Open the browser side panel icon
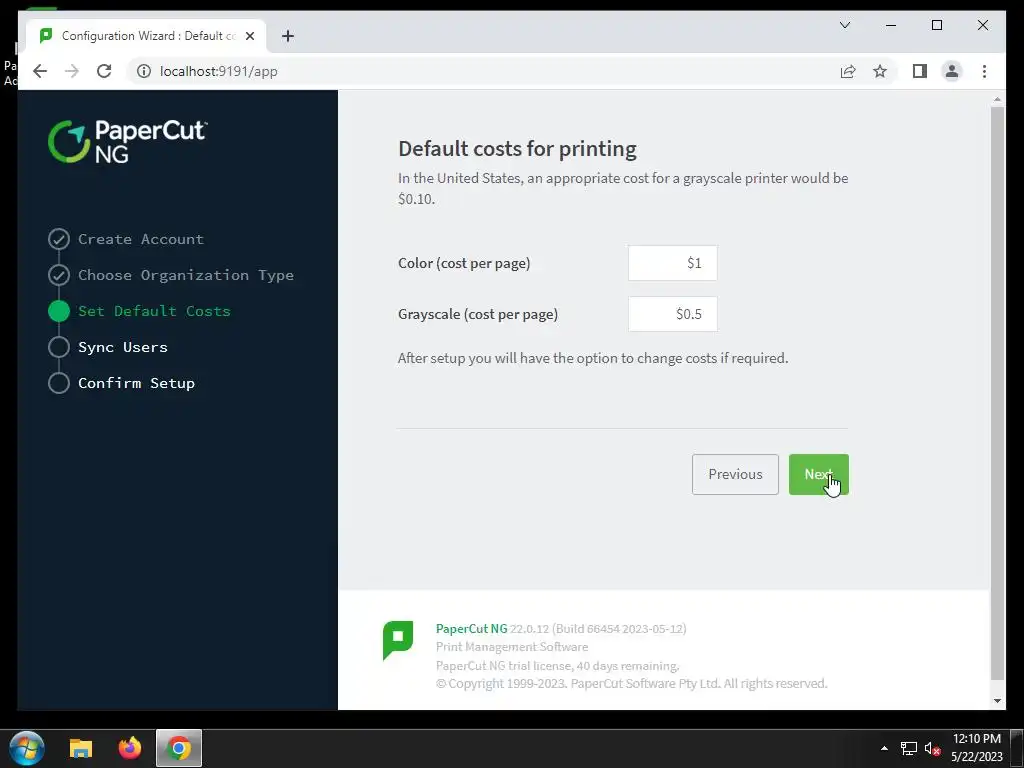1024x768 pixels. click(x=920, y=71)
